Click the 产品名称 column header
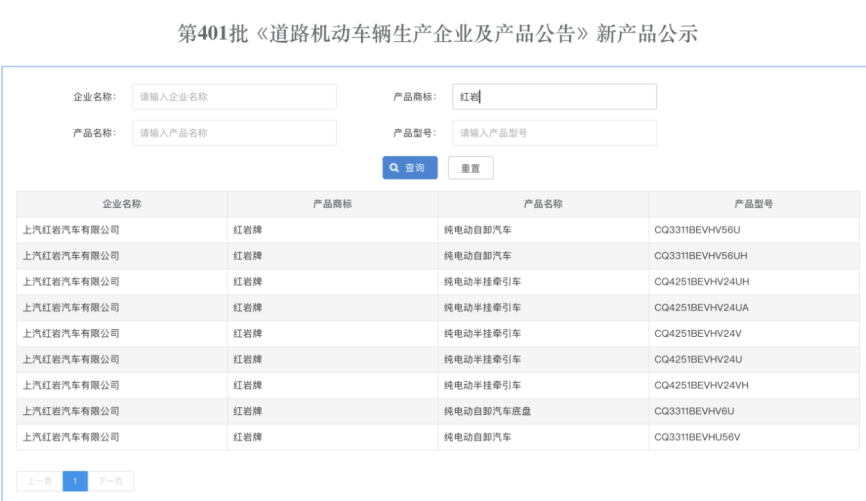This screenshot has width=866, height=501. [x=543, y=204]
